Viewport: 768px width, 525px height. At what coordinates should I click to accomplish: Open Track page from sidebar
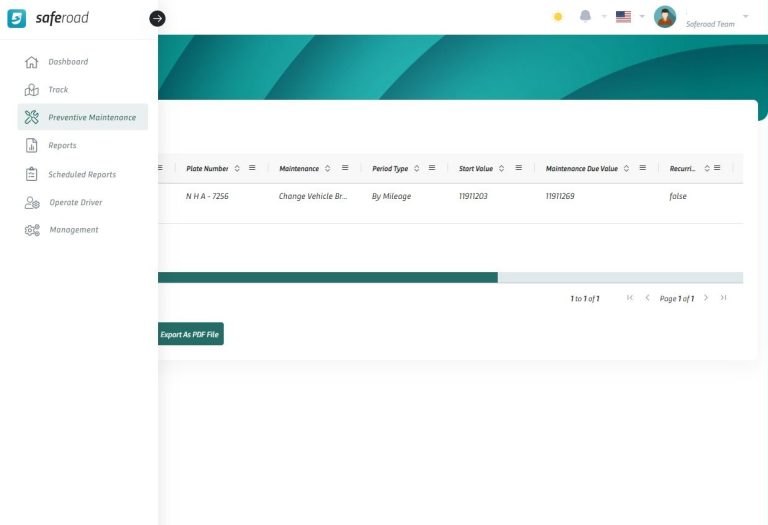pos(58,90)
